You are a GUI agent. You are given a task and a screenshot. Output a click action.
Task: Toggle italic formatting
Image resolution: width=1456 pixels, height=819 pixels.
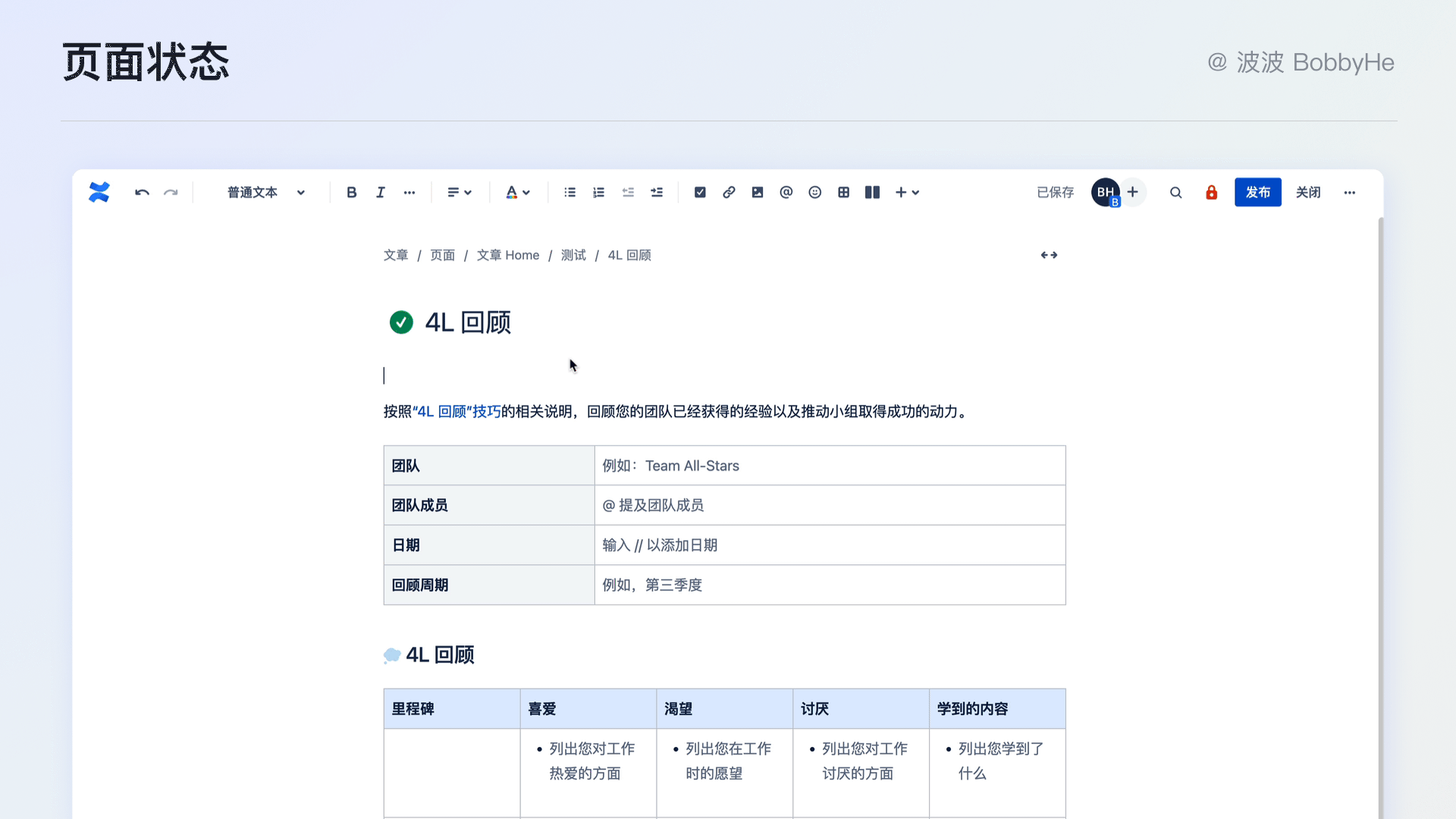(x=380, y=193)
